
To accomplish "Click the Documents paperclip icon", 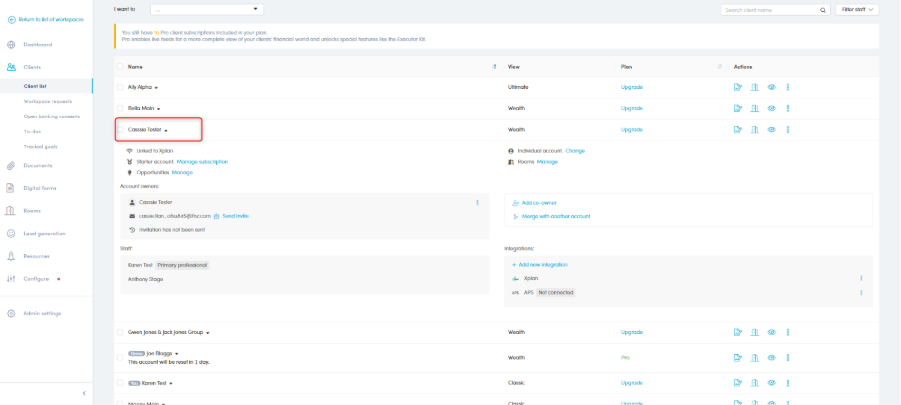I will pos(11,165).
